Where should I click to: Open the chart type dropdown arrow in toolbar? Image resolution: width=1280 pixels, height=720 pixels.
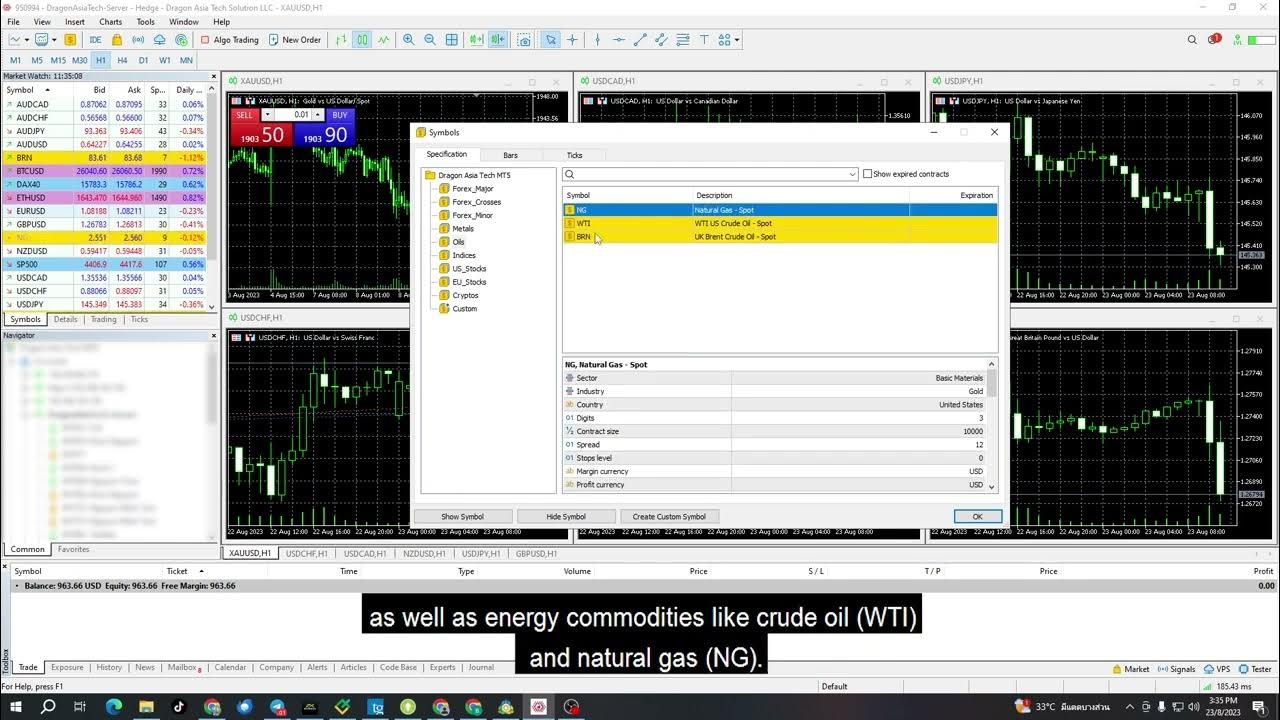27,40
